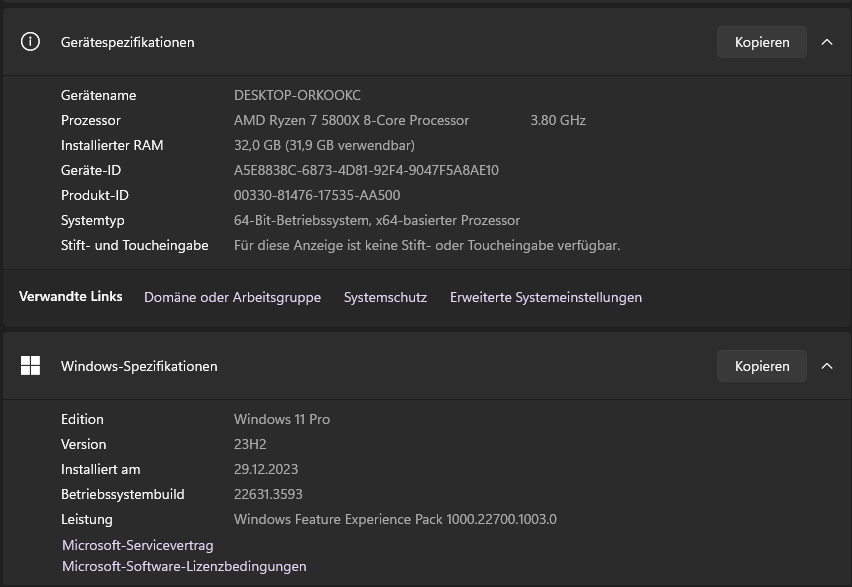View the Microsoft-Software-Lizenzbedingungen
This screenshot has height=587, width=852.
[184, 566]
